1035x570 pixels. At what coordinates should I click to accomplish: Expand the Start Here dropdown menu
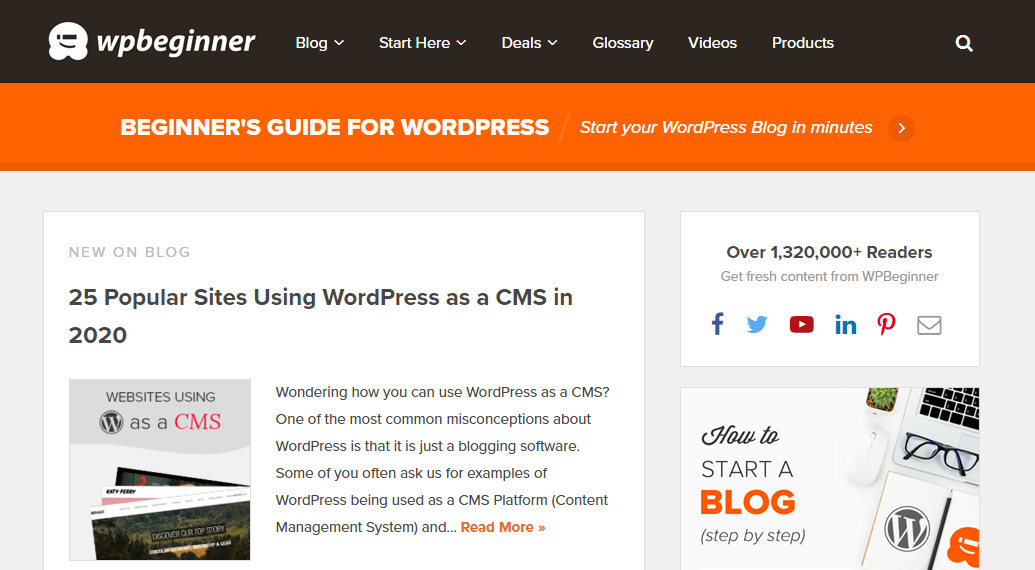[x=422, y=43]
